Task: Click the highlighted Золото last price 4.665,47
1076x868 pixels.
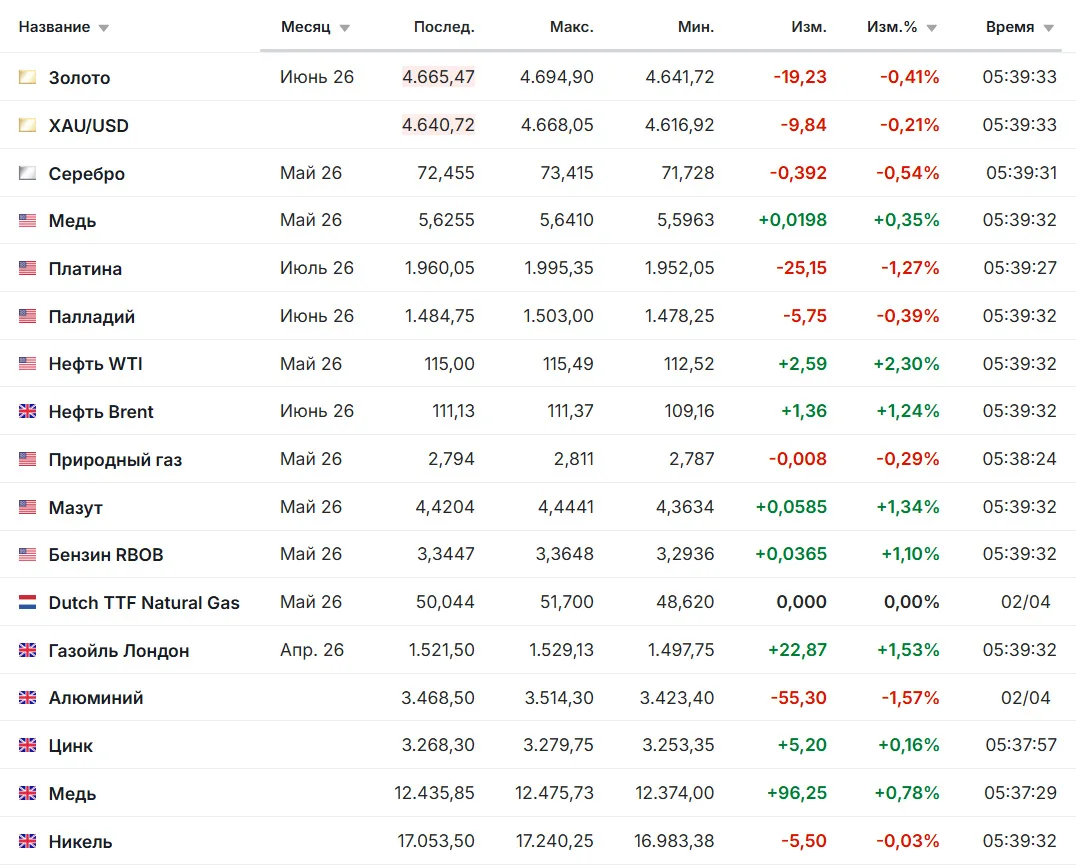Action: click(438, 77)
